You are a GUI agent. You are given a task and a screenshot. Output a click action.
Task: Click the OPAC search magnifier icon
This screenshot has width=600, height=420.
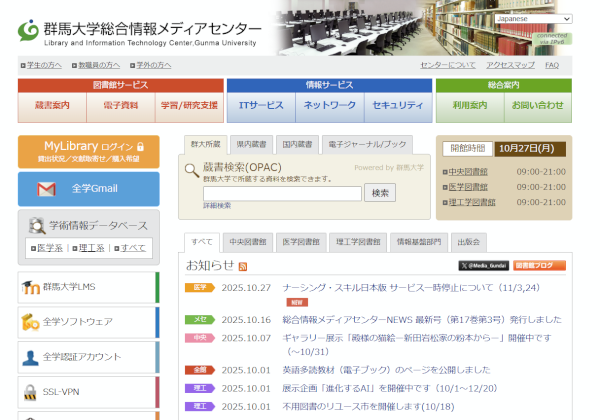click(192, 171)
